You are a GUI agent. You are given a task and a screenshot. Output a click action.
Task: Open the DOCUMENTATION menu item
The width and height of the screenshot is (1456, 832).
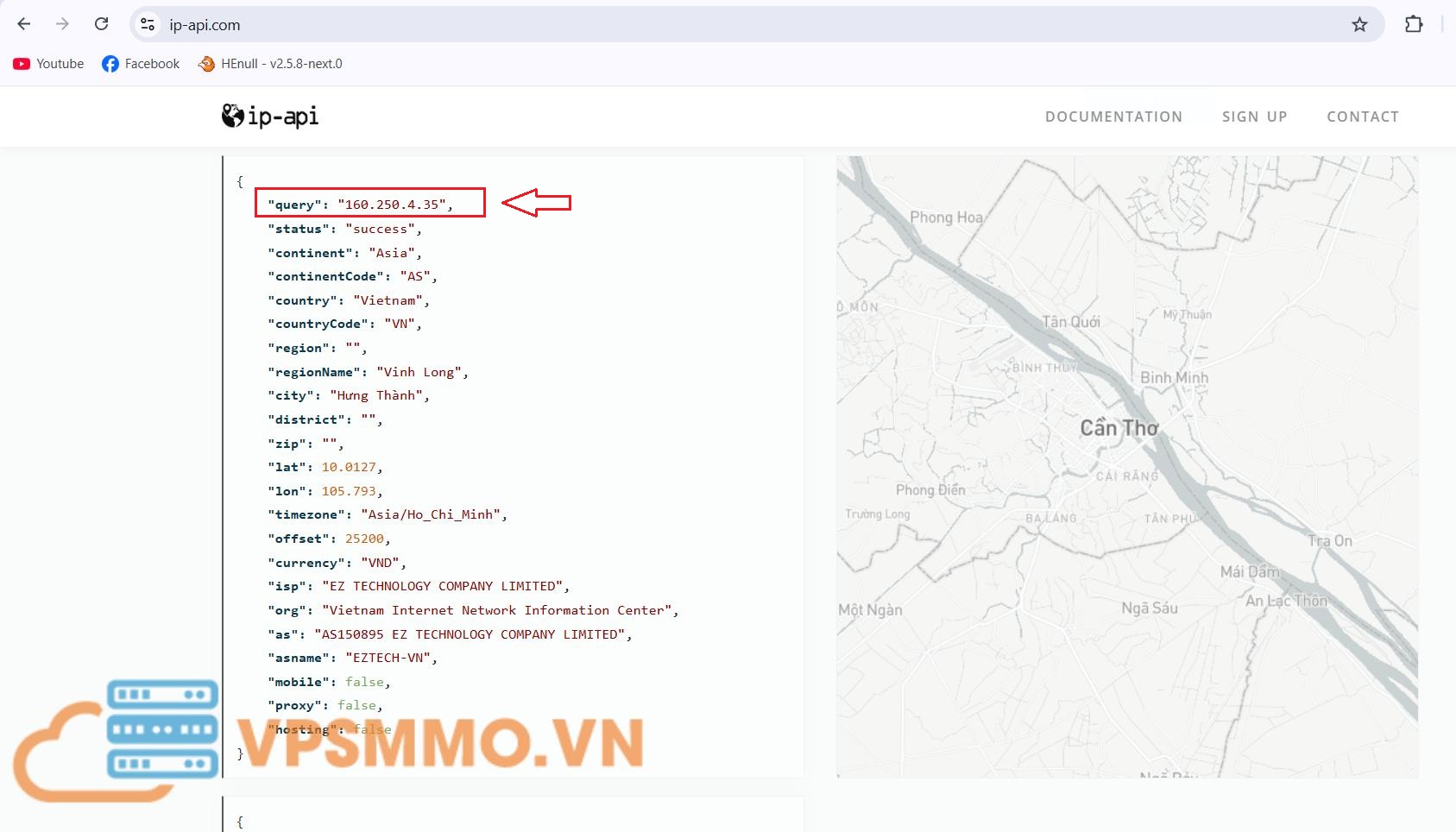pos(1113,117)
